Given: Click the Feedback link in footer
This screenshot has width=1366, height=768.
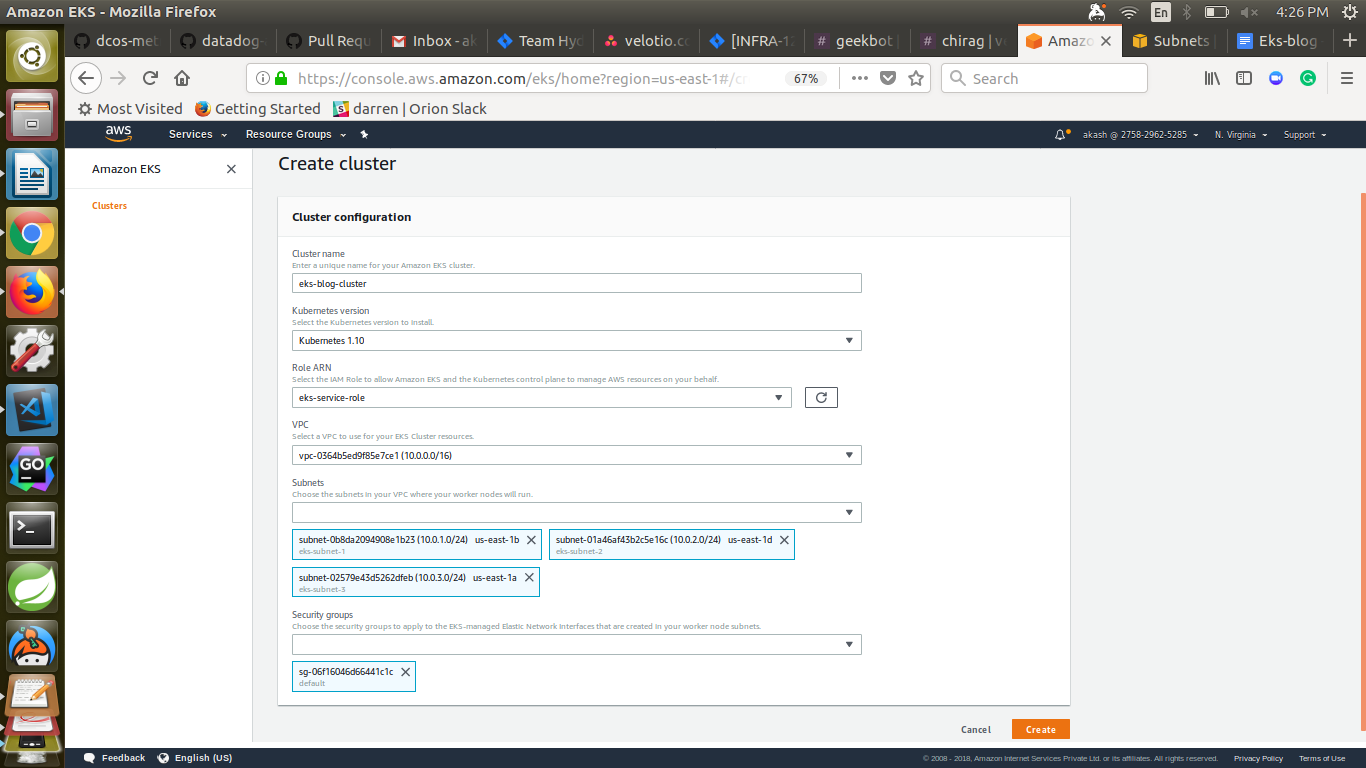Looking at the screenshot, I should (x=114, y=758).
